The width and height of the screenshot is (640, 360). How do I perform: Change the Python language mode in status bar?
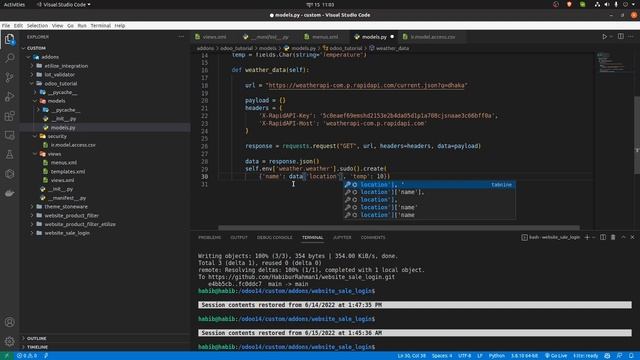497,356
